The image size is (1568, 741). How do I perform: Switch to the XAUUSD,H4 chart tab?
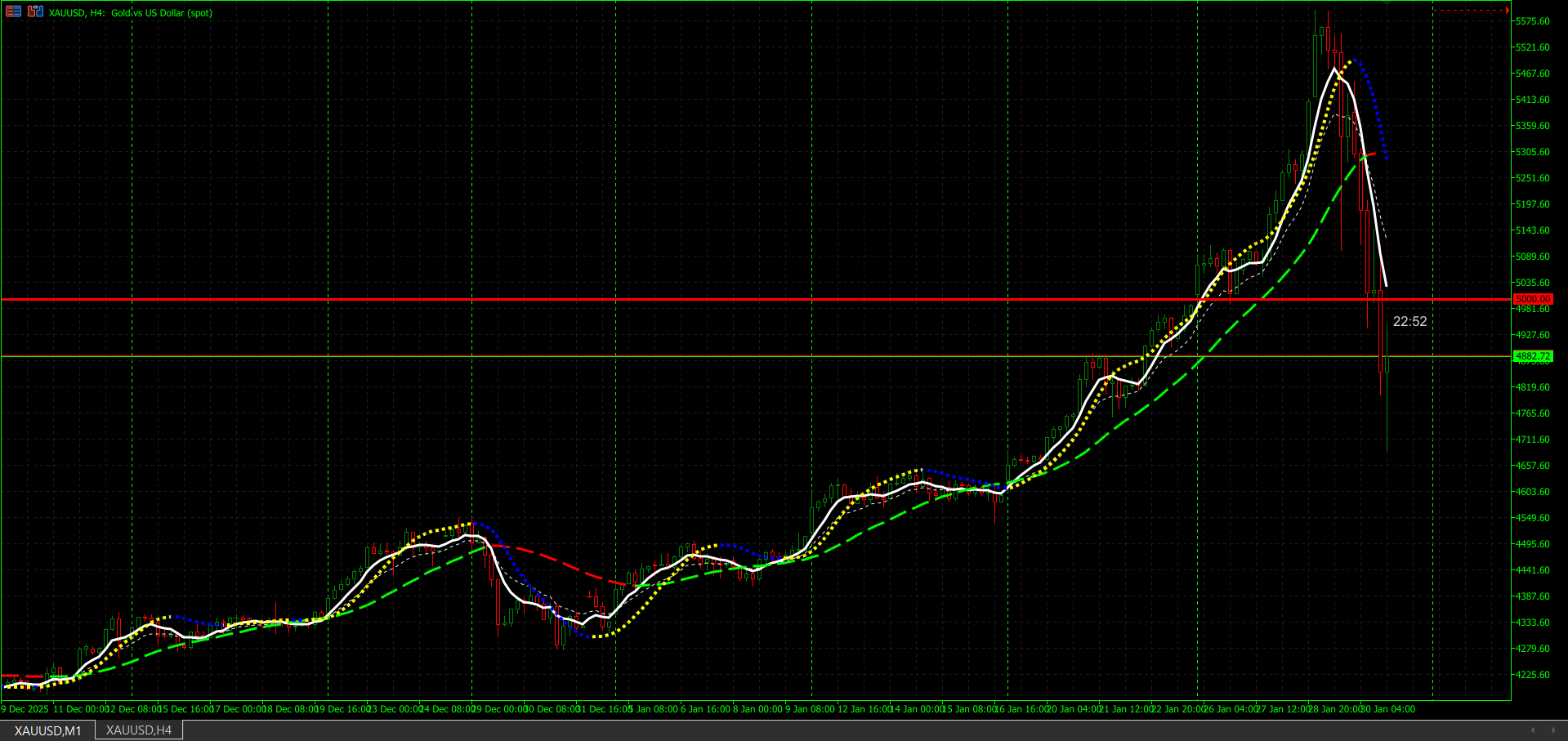(x=139, y=730)
